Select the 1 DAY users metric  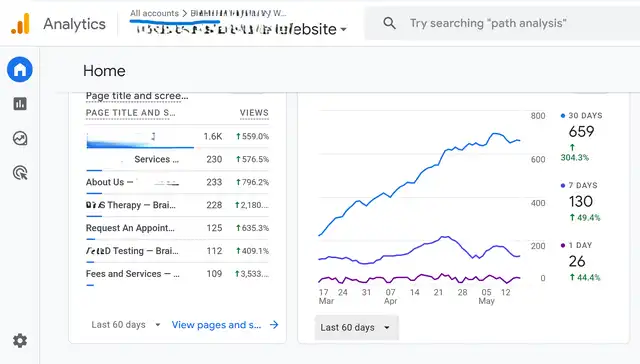point(580,262)
